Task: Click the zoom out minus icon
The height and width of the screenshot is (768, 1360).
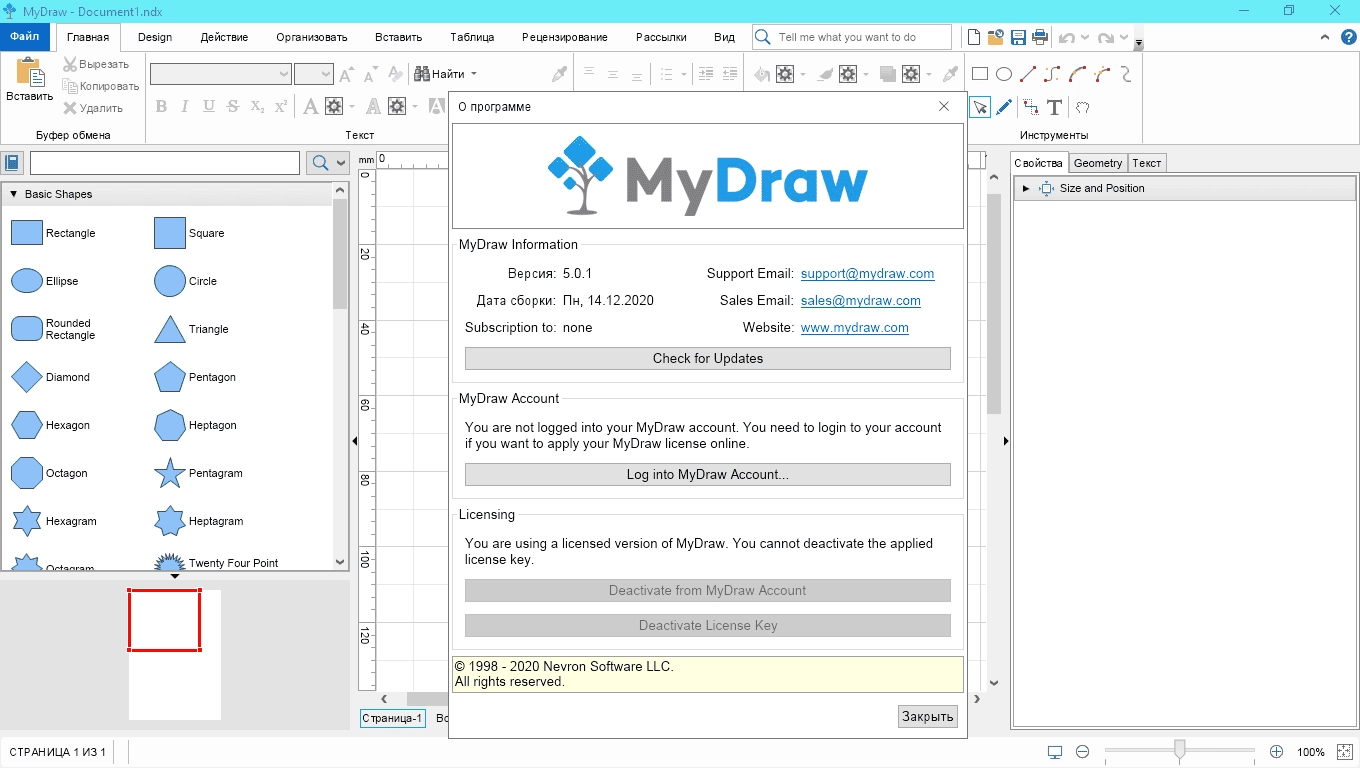Action: [x=1082, y=752]
